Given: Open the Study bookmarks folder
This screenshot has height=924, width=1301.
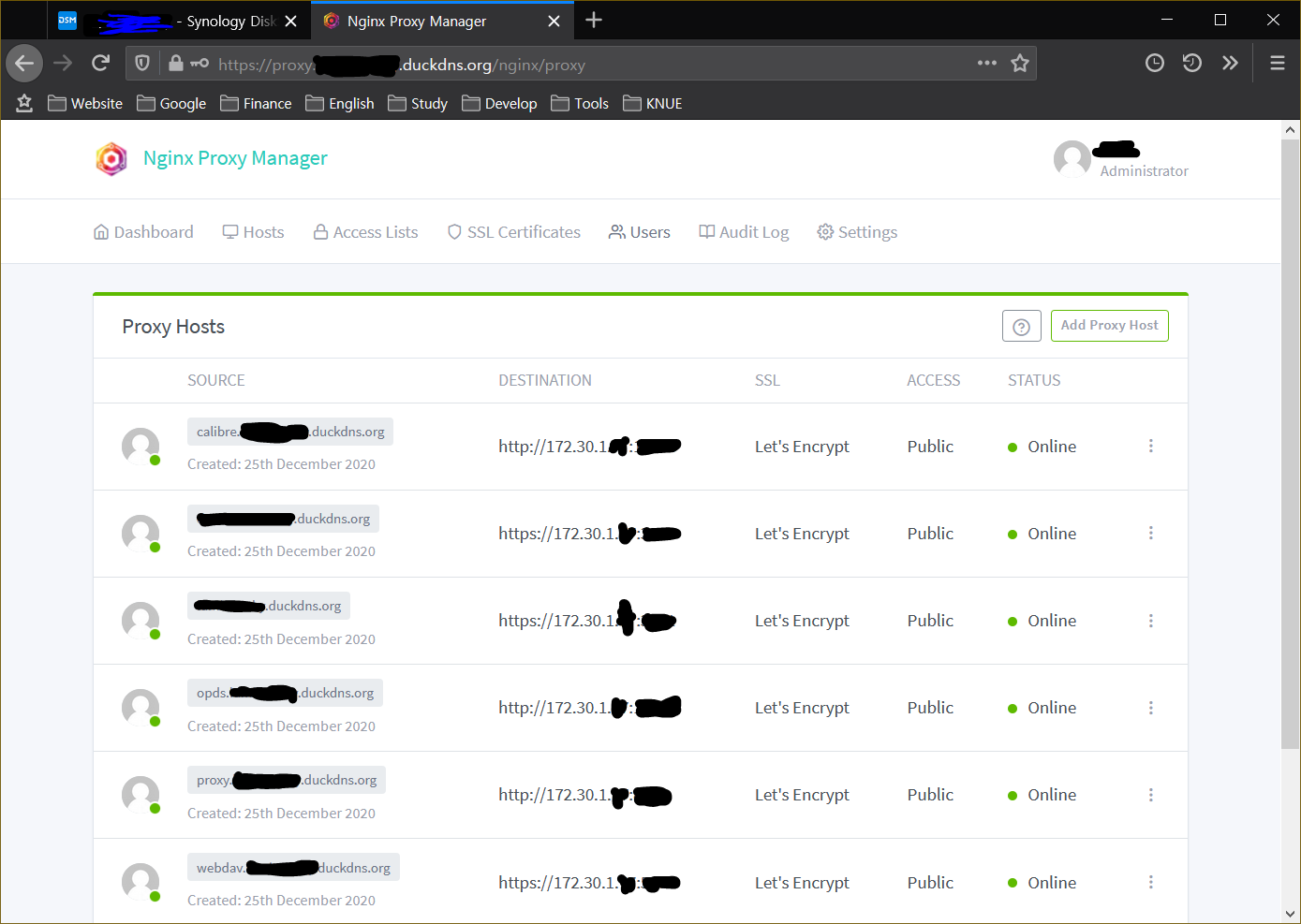Looking at the screenshot, I should point(418,103).
